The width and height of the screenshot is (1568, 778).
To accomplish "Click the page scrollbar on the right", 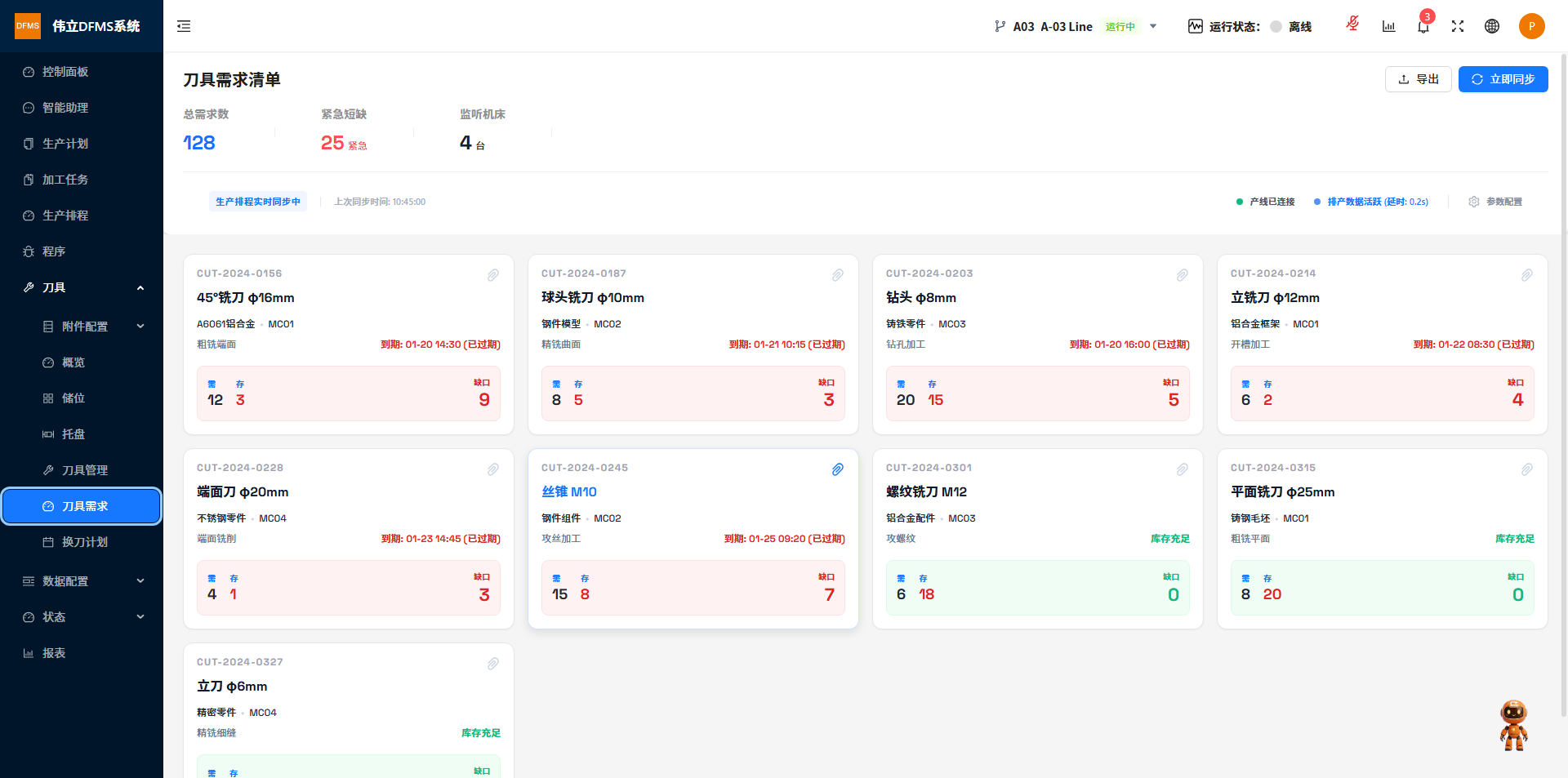I will coord(1563,384).
